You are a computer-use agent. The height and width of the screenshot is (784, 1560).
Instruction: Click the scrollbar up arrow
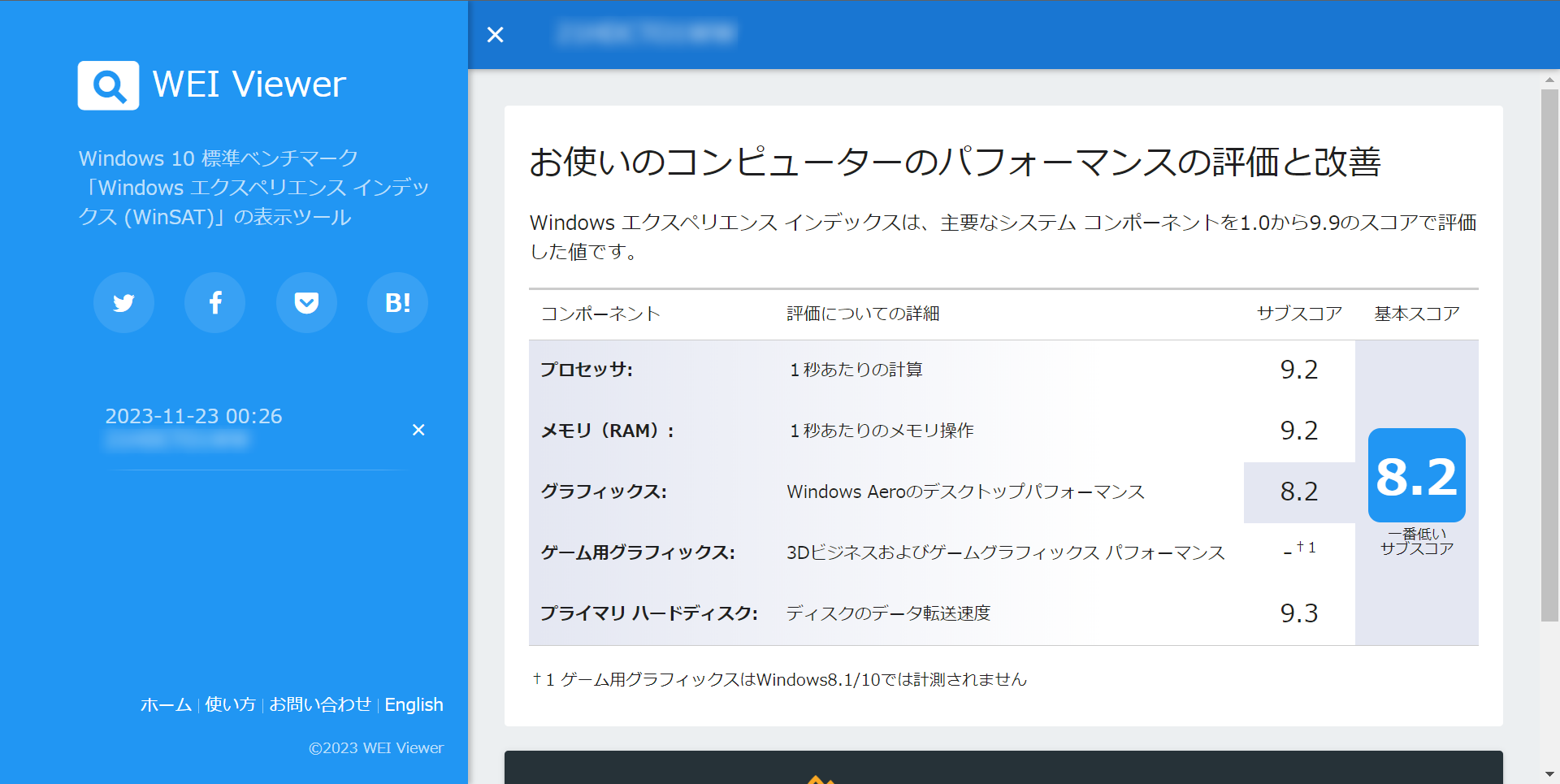click(1550, 79)
